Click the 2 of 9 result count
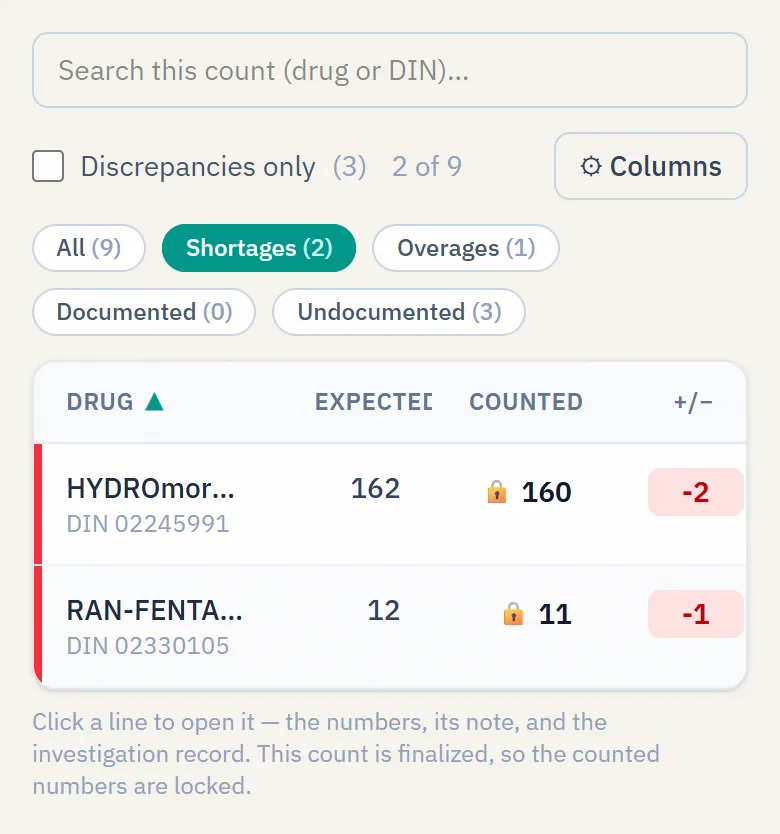 [427, 166]
